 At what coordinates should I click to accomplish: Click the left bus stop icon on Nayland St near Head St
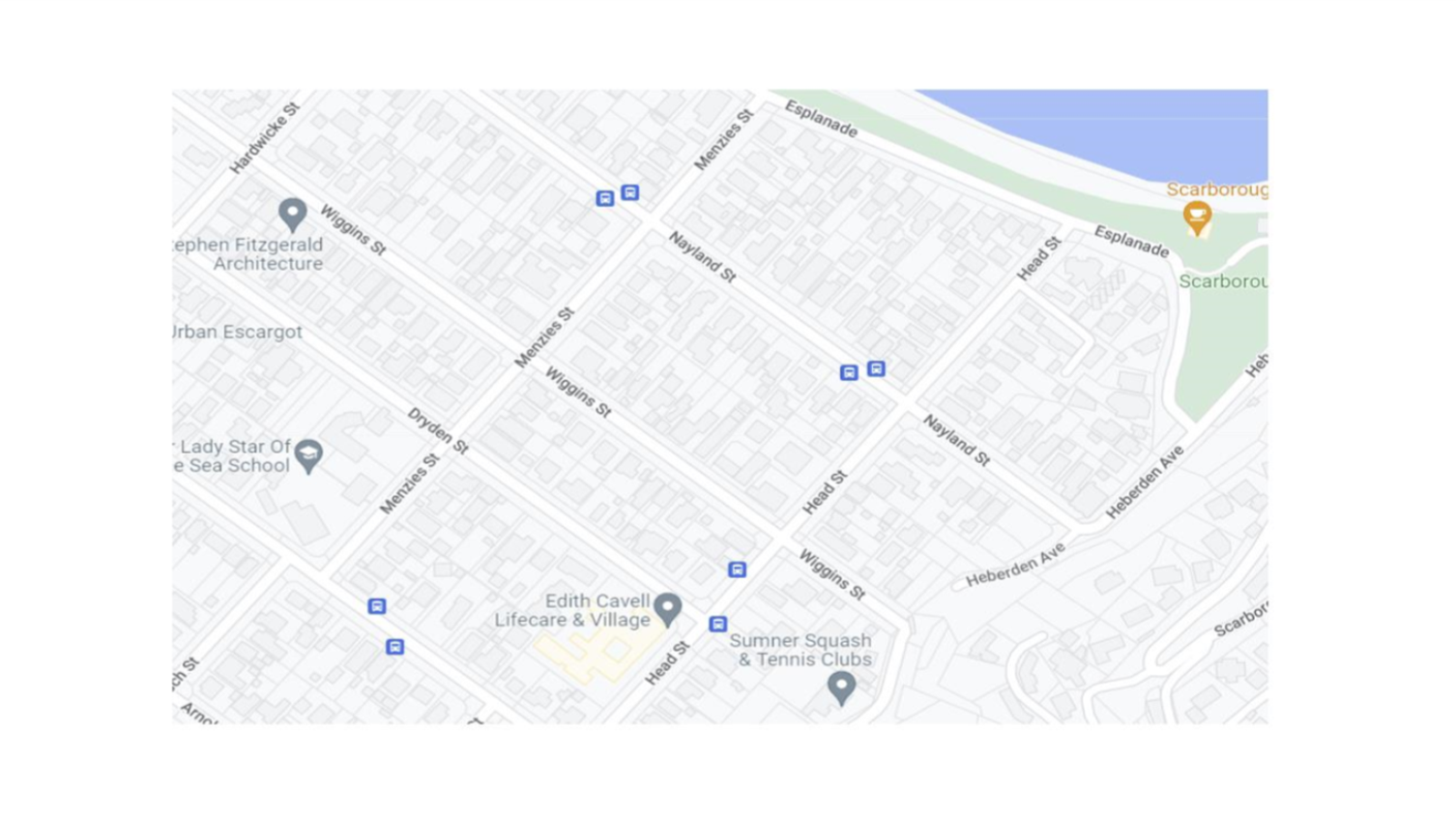(x=849, y=372)
